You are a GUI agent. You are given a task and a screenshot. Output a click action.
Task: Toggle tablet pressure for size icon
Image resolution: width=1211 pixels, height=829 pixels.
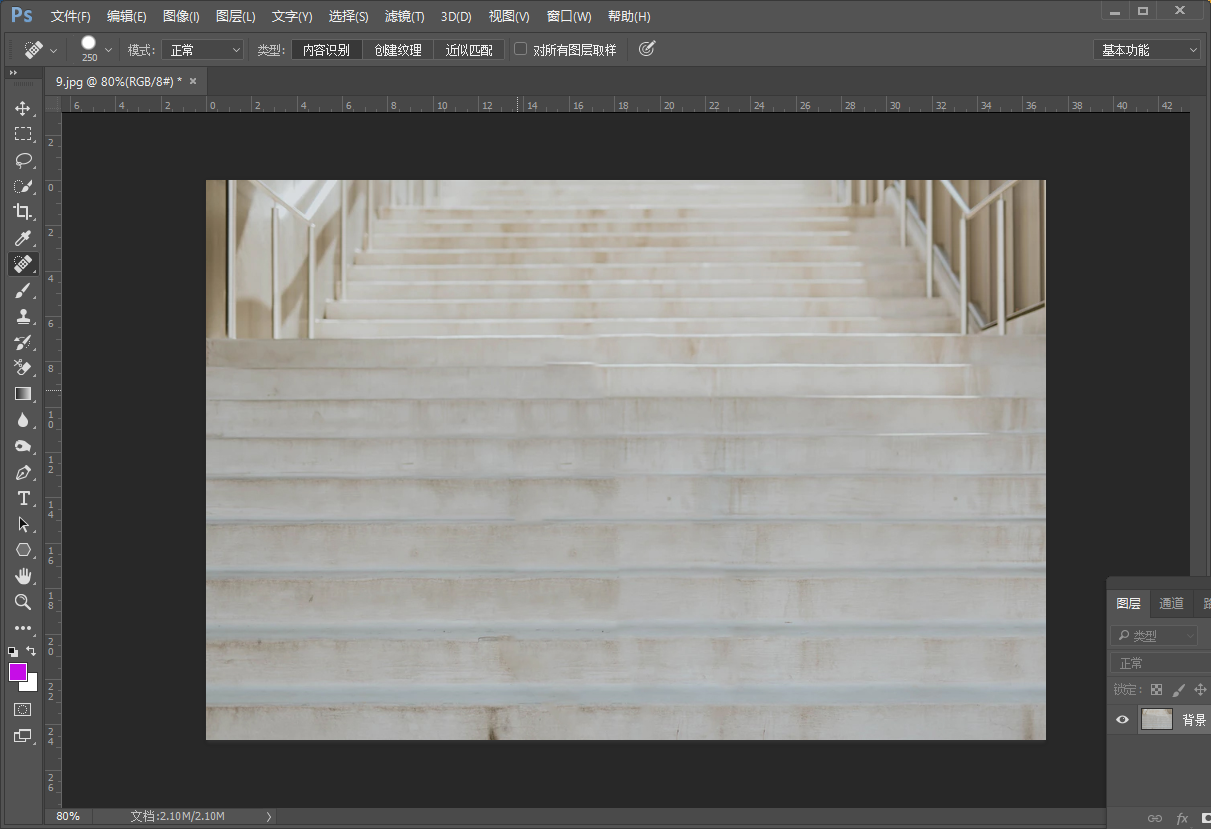point(647,48)
